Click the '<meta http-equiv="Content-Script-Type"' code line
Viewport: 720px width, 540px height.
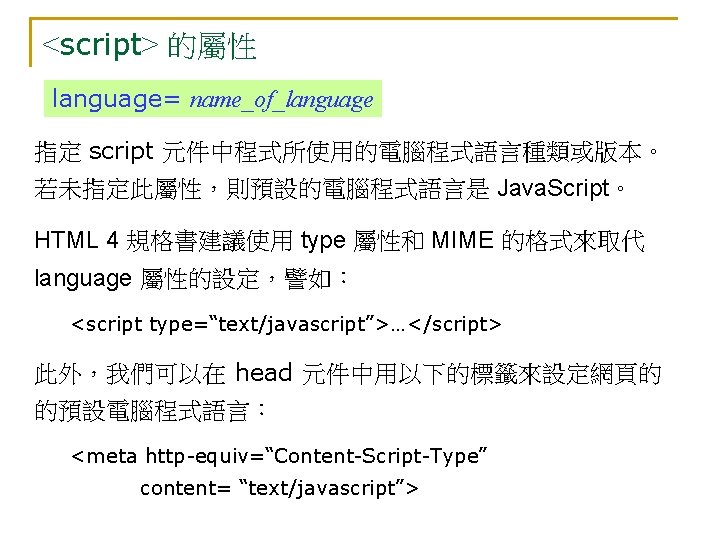tap(279, 456)
